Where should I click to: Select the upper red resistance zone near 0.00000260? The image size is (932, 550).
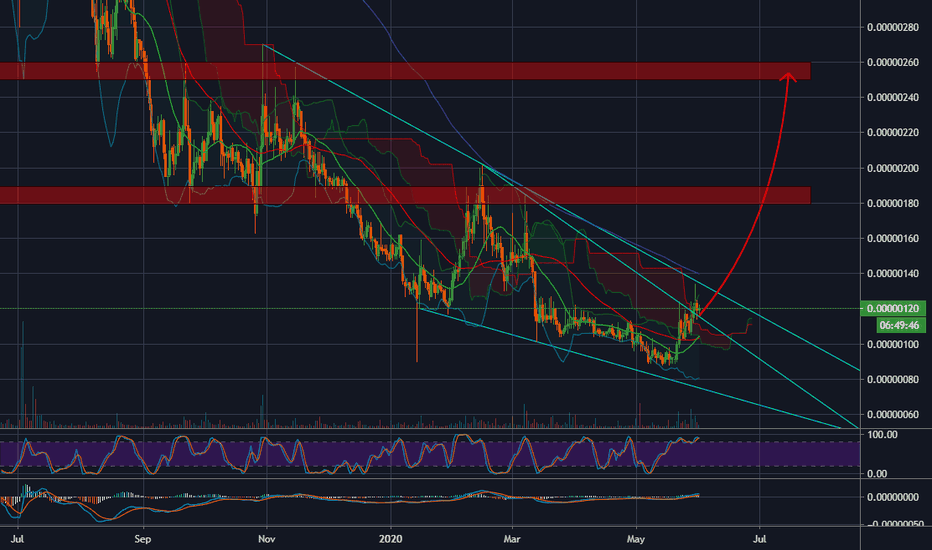click(x=405, y=71)
